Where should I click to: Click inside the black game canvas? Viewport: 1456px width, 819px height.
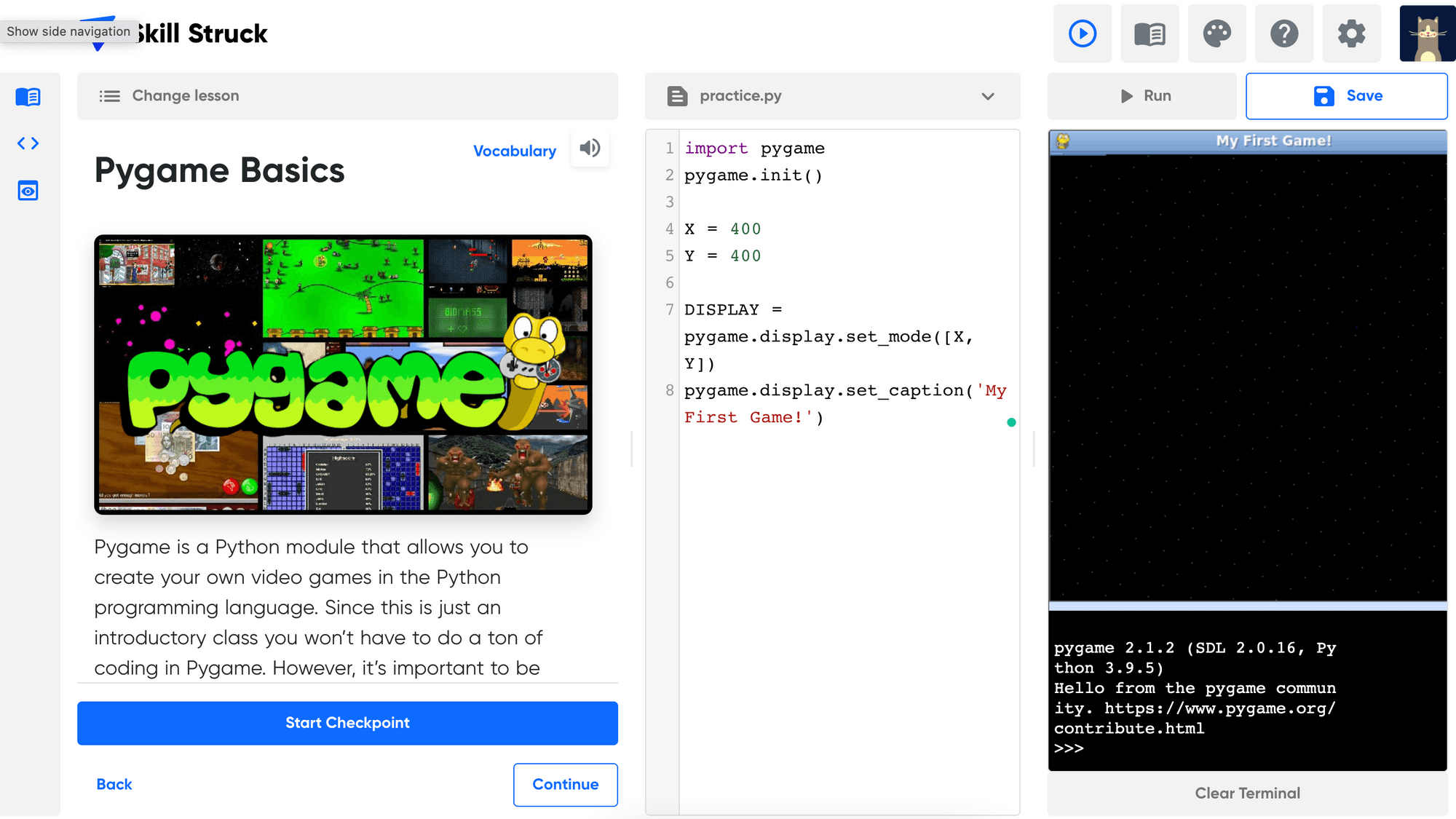point(1247,377)
